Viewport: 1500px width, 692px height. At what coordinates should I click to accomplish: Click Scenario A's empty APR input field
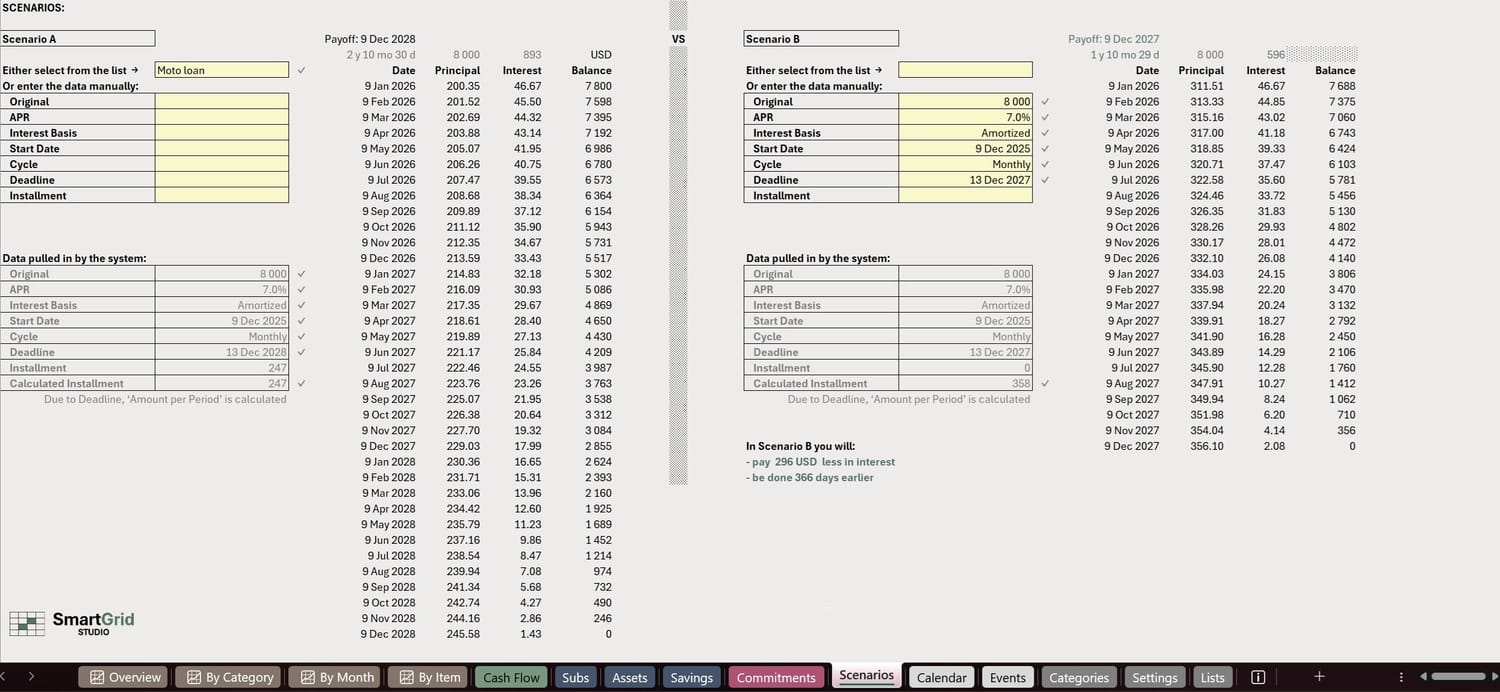(221, 116)
